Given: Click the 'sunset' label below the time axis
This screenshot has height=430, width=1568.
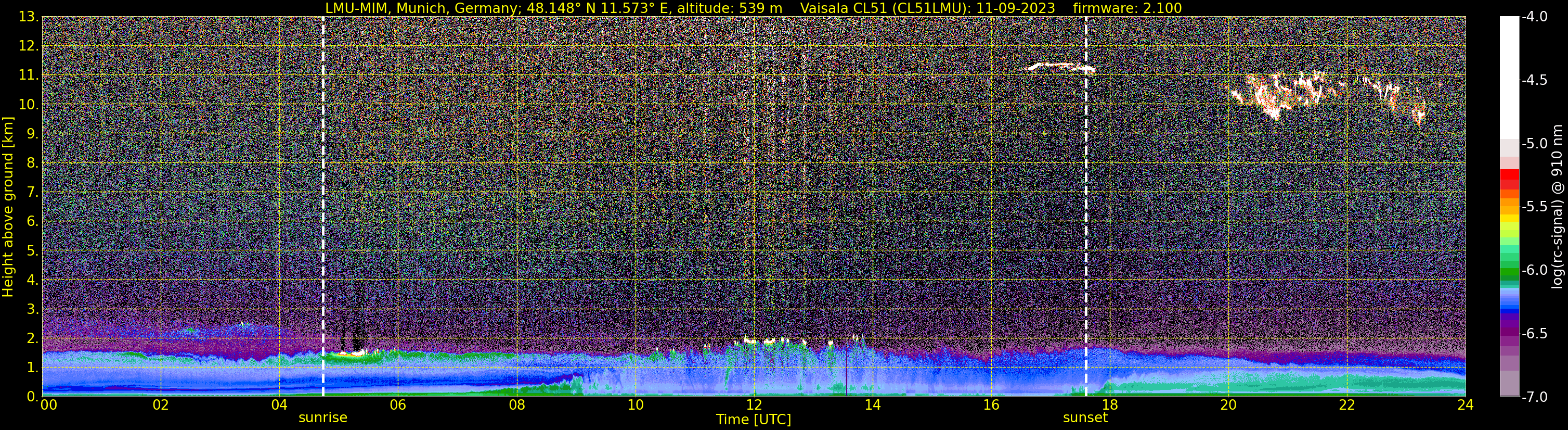Looking at the screenshot, I should 1085,418.
